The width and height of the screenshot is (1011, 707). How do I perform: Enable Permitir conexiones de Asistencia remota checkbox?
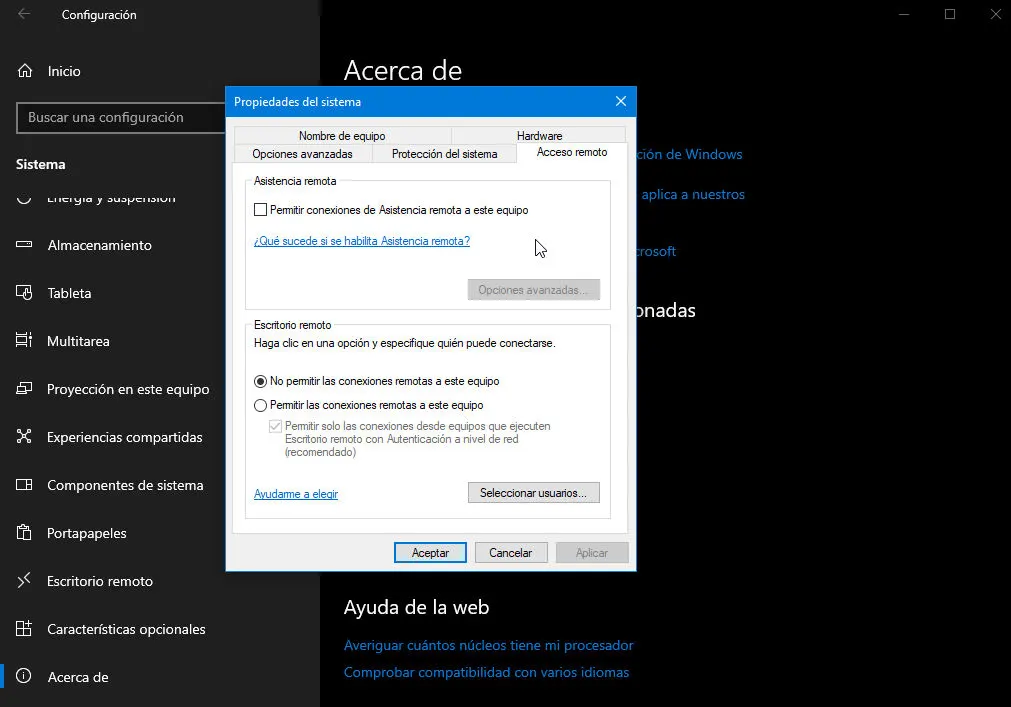pyautogui.click(x=260, y=209)
